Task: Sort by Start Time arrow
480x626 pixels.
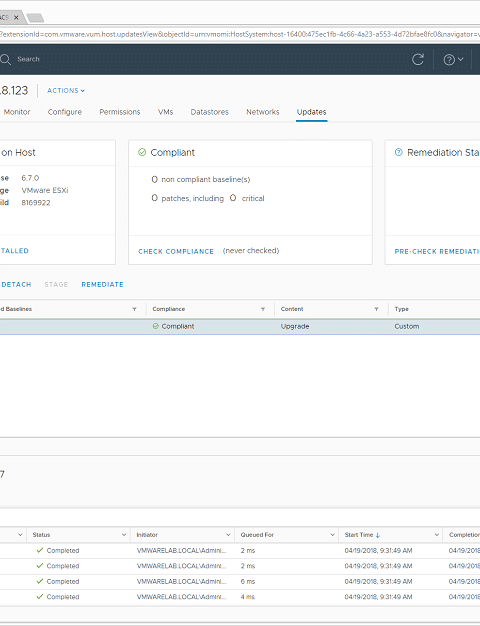Action: [378, 535]
